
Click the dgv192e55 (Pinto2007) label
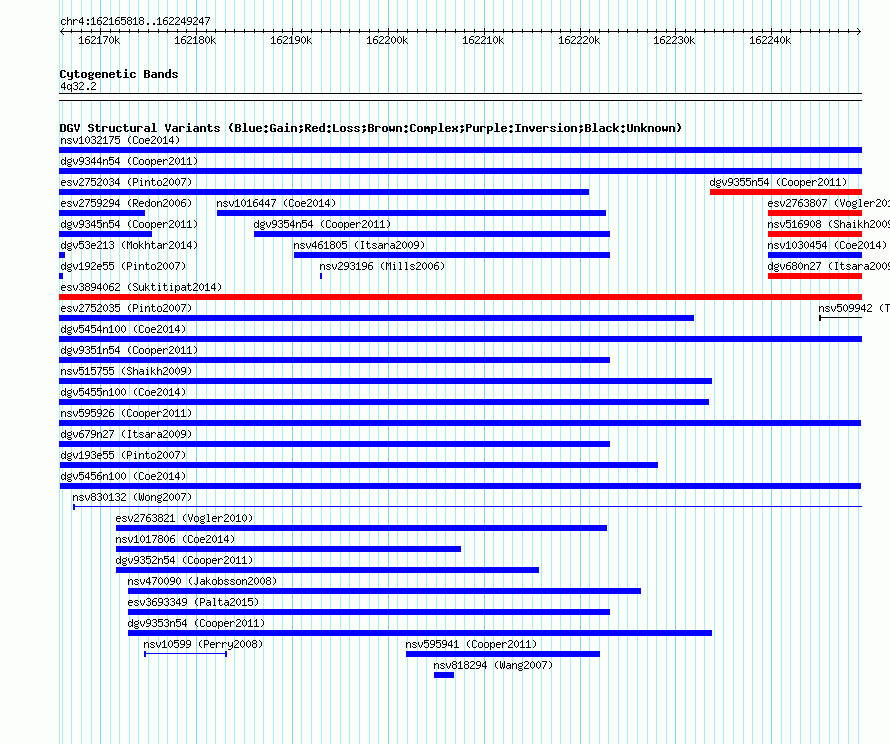coord(123,266)
